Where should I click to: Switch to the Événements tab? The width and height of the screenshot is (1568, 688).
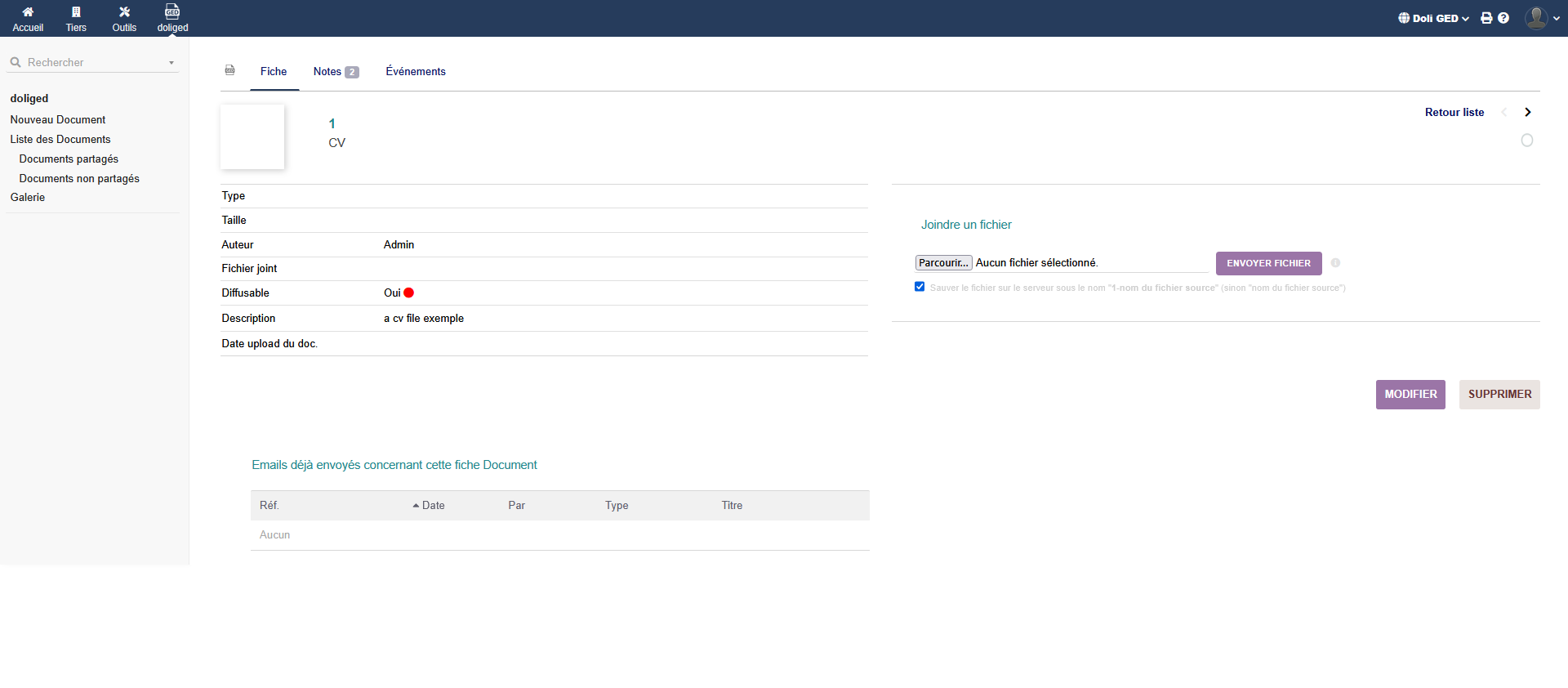(x=416, y=72)
